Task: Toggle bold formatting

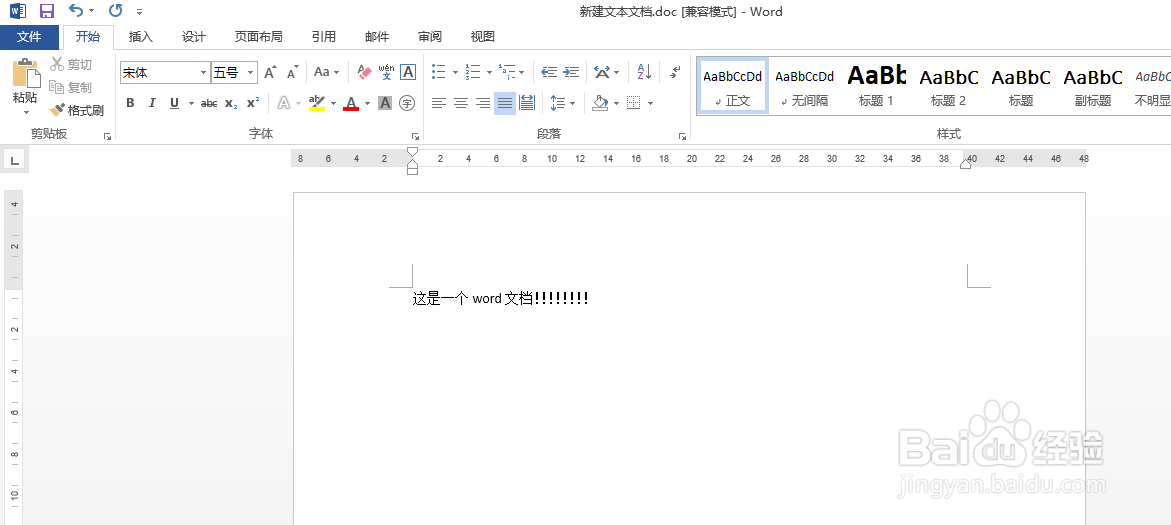Action: point(130,103)
